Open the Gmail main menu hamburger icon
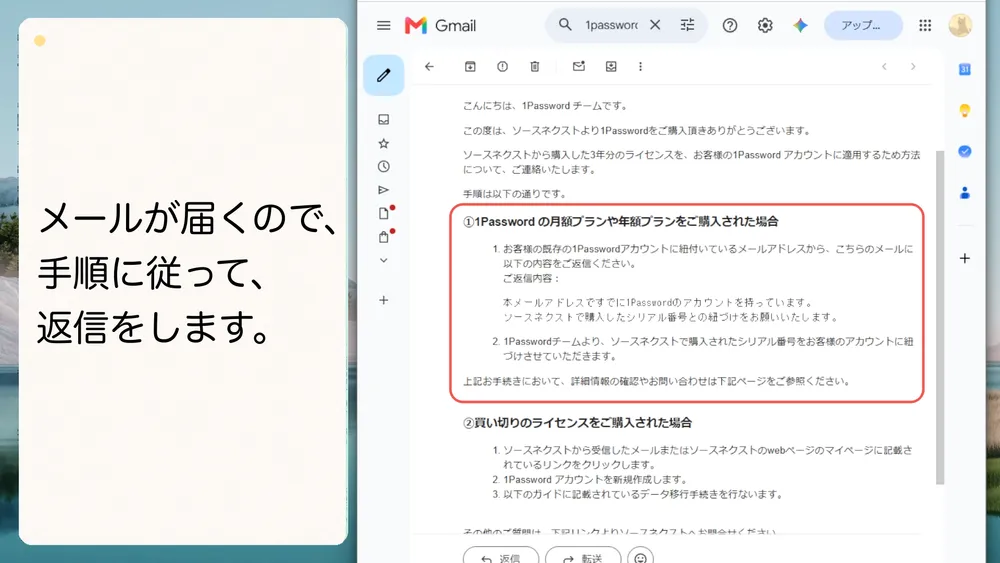This screenshot has height=563, width=1000. pos(383,26)
